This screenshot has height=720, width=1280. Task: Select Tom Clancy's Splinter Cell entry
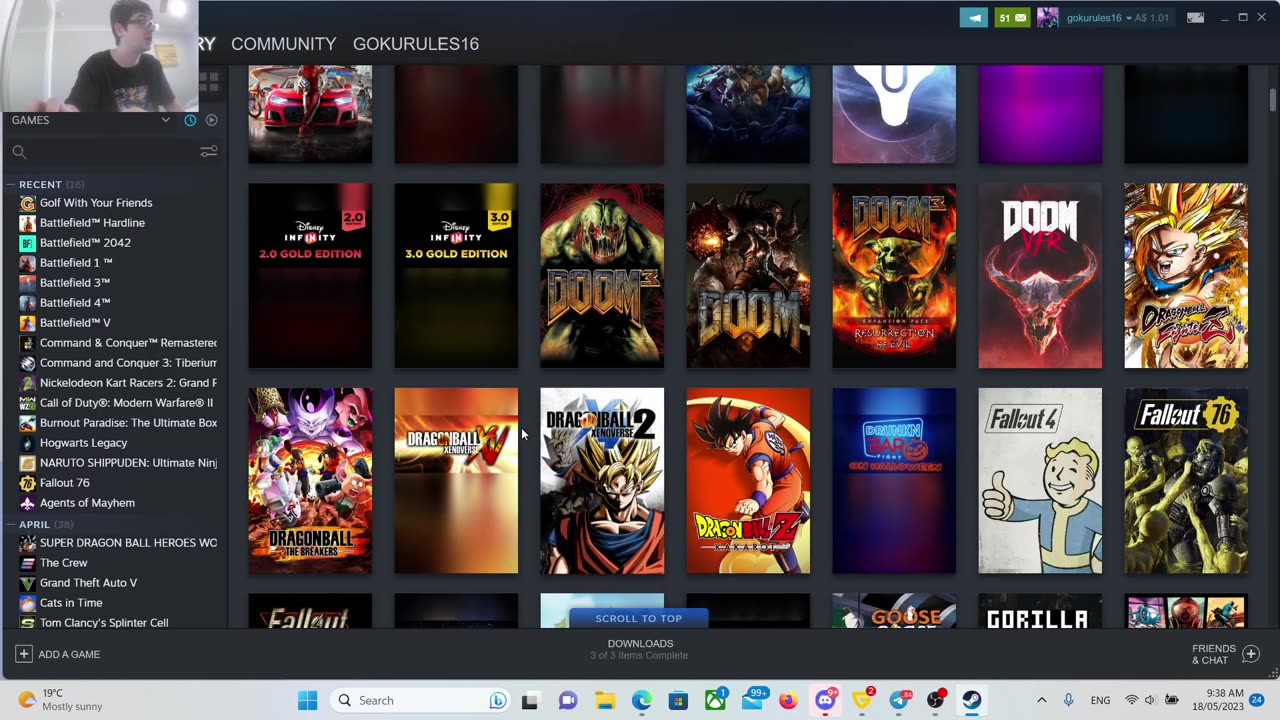(x=104, y=623)
